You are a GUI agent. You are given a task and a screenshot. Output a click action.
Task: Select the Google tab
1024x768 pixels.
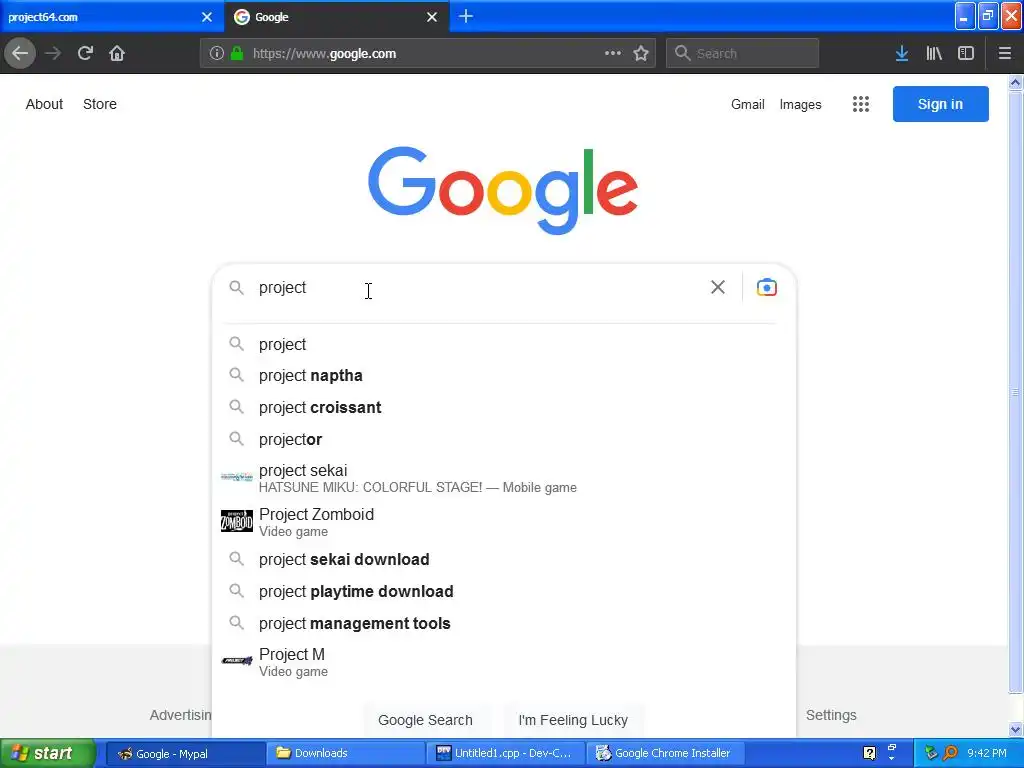336,17
